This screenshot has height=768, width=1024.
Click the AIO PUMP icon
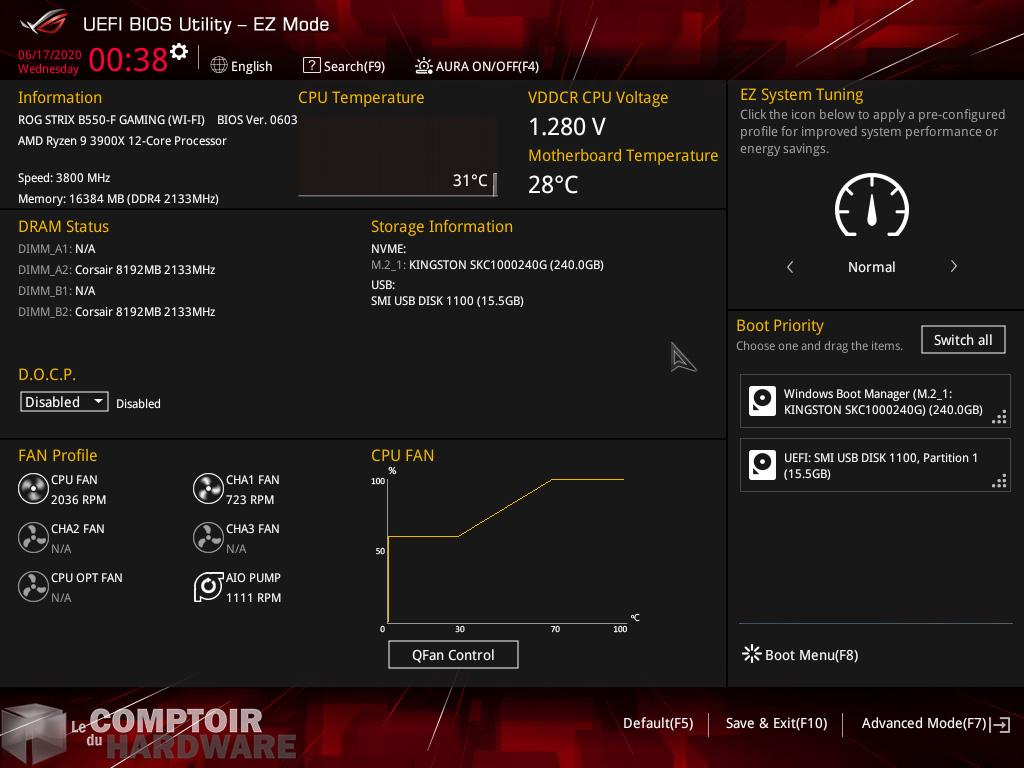tap(208, 587)
